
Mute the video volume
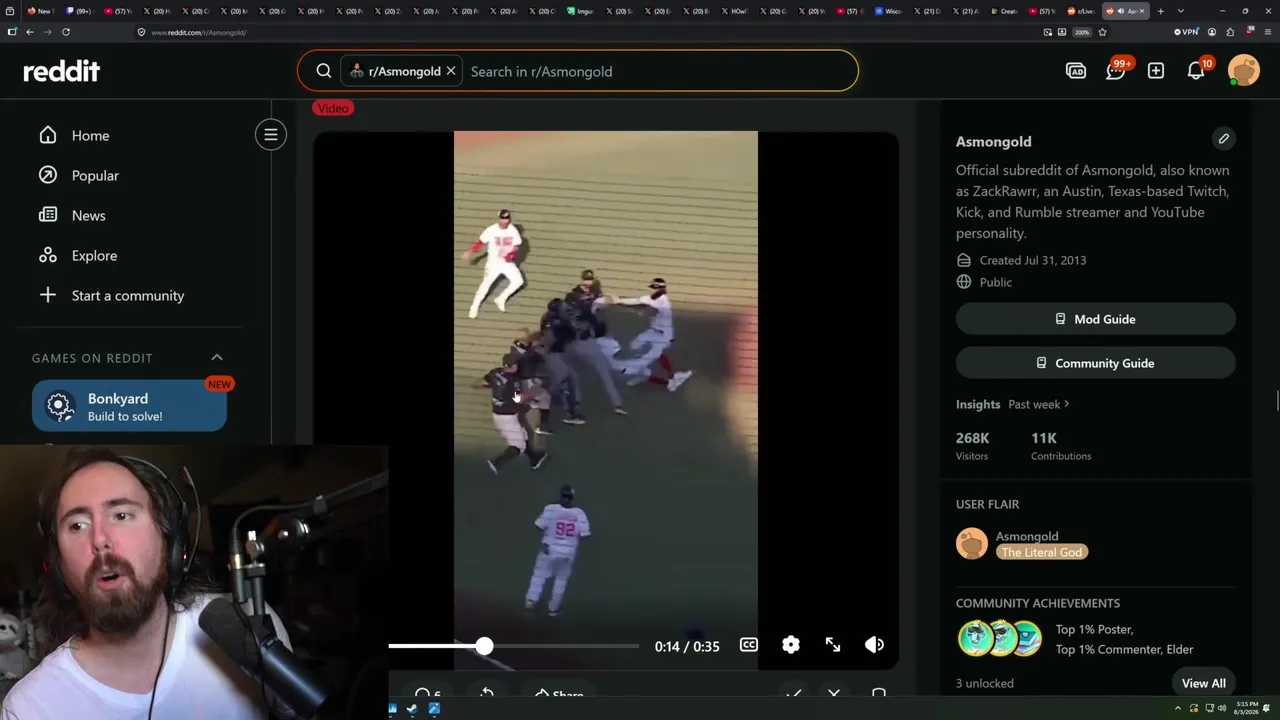click(875, 645)
